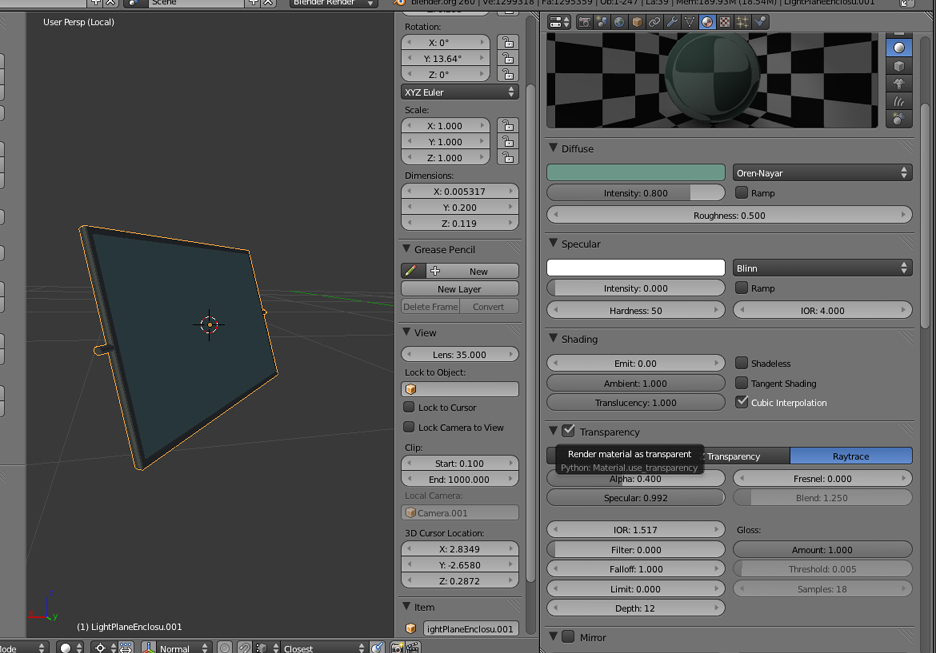Click Convert grease pencil button
Viewport: 936px width, 653px height.
click(x=488, y=306)
